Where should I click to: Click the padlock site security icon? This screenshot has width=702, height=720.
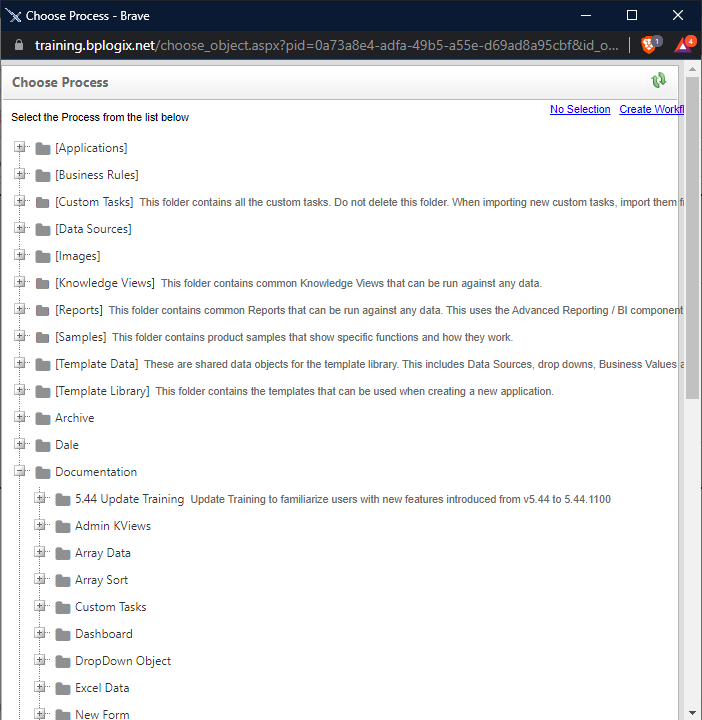click(x=19, y=45)
